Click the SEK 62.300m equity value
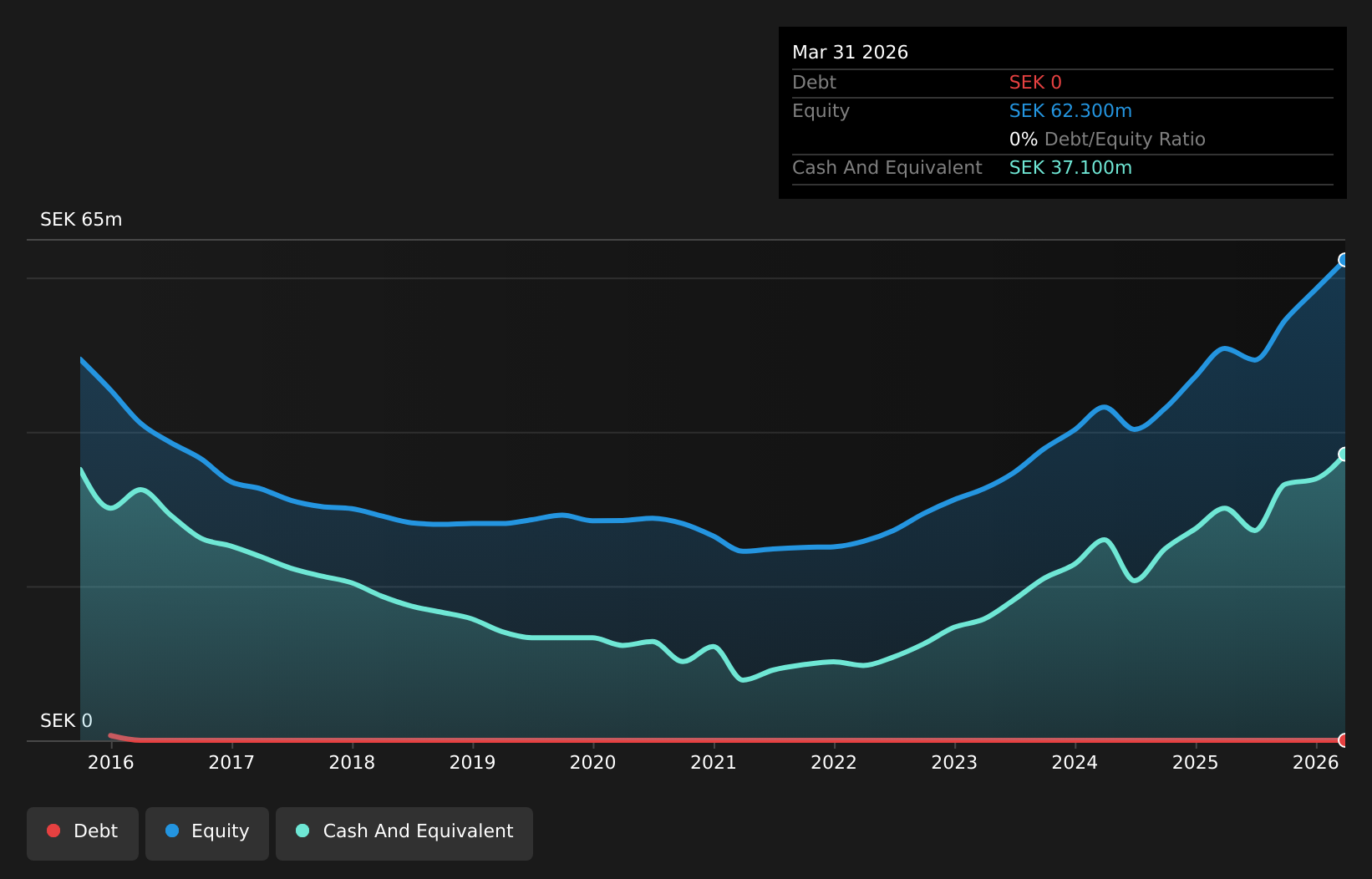The height and width of the screenshot is (879, 1372). coord(1070,111)
